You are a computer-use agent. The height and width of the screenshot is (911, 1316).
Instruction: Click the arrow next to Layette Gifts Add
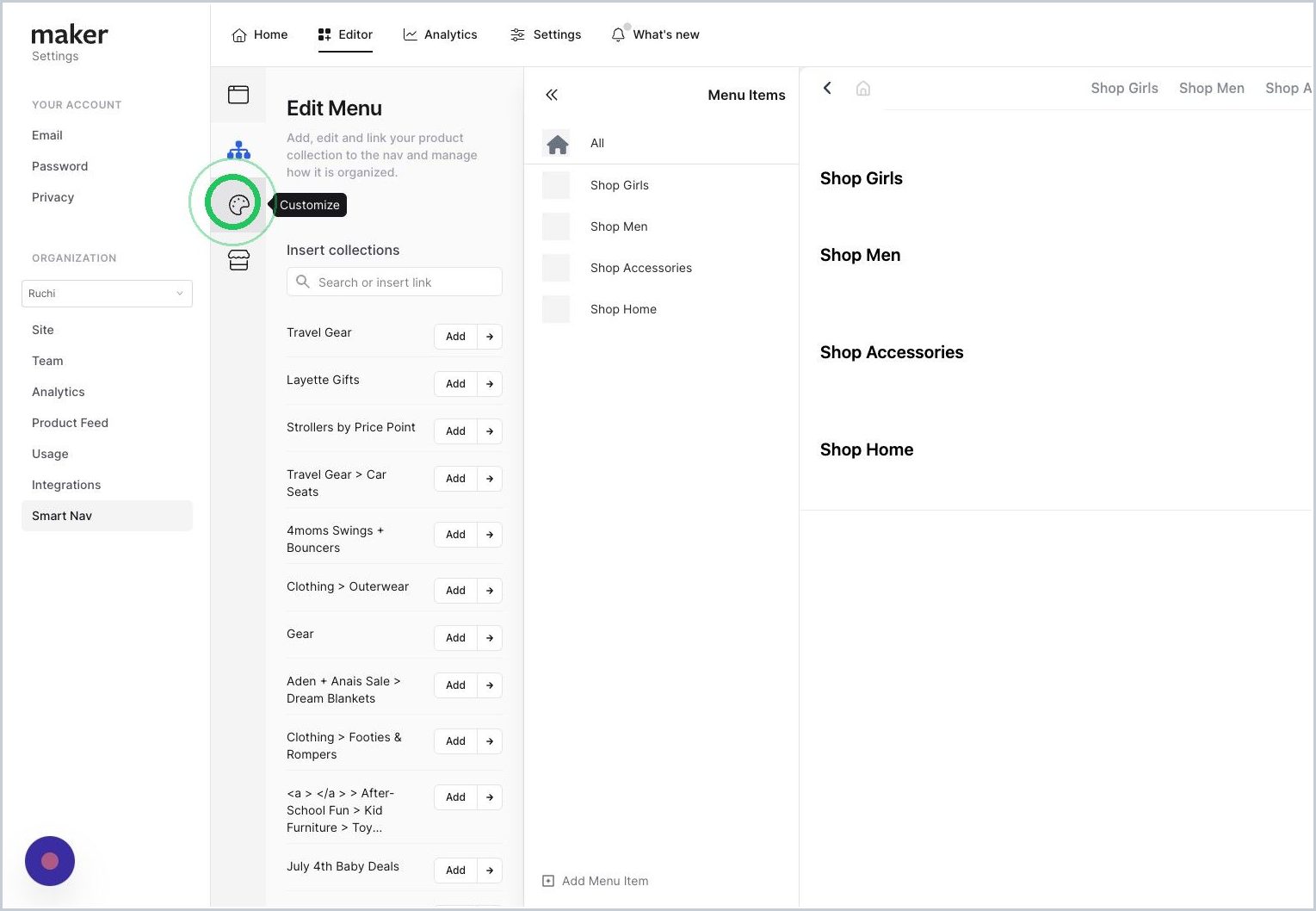click(x=490, y=384)
